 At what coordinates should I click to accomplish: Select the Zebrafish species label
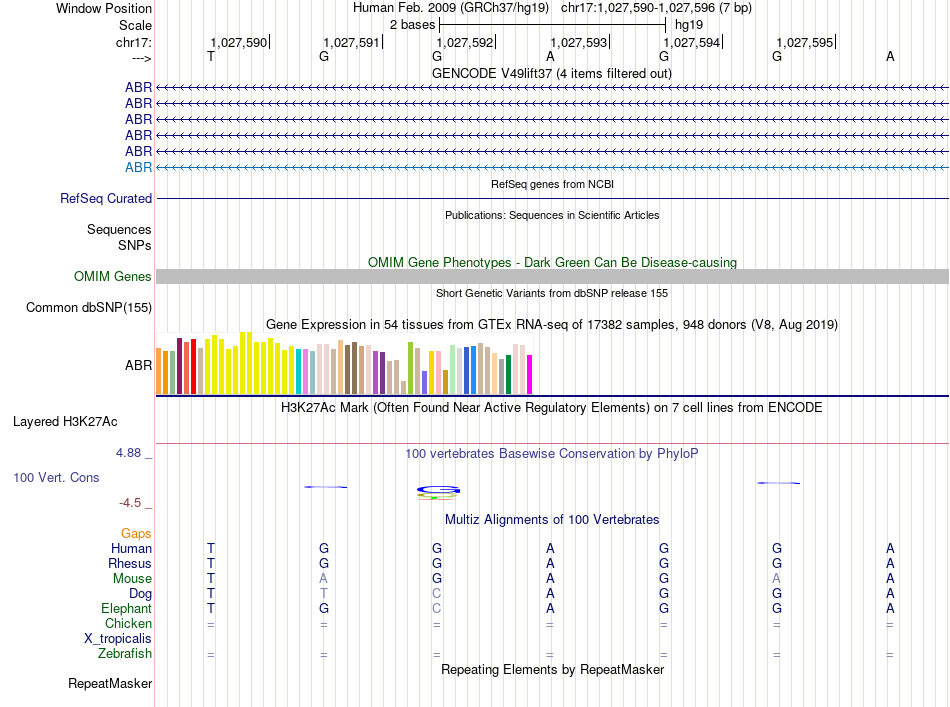pyautogui.click(x=125, y=653)
